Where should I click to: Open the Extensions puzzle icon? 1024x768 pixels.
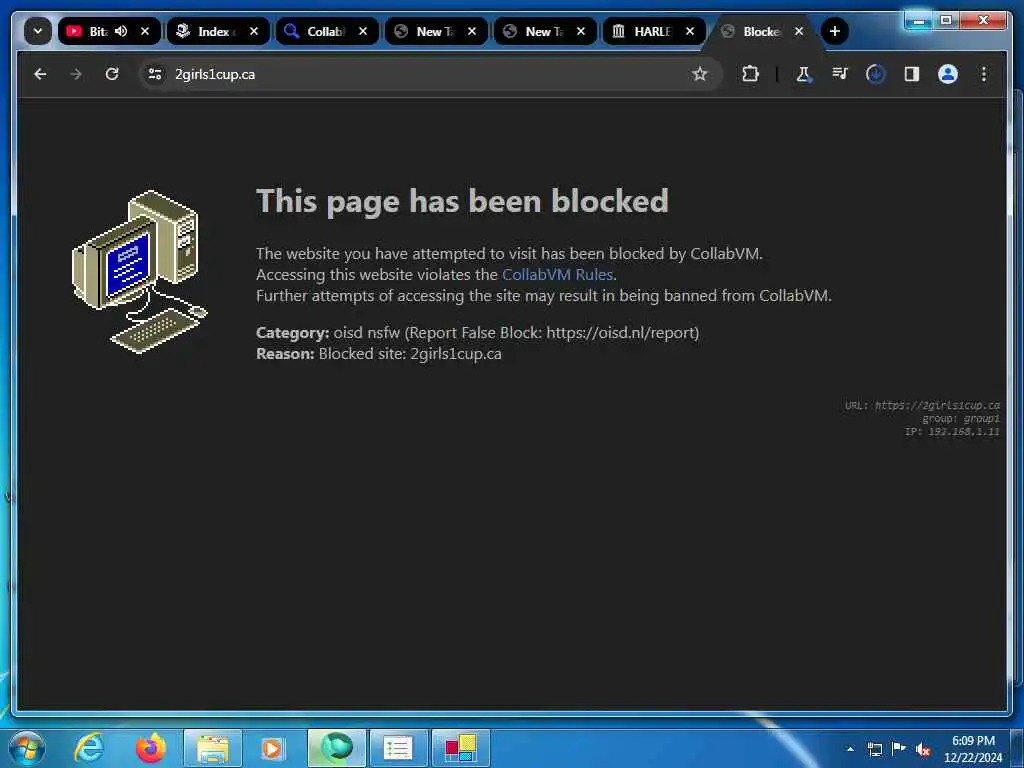pos(750,74)
